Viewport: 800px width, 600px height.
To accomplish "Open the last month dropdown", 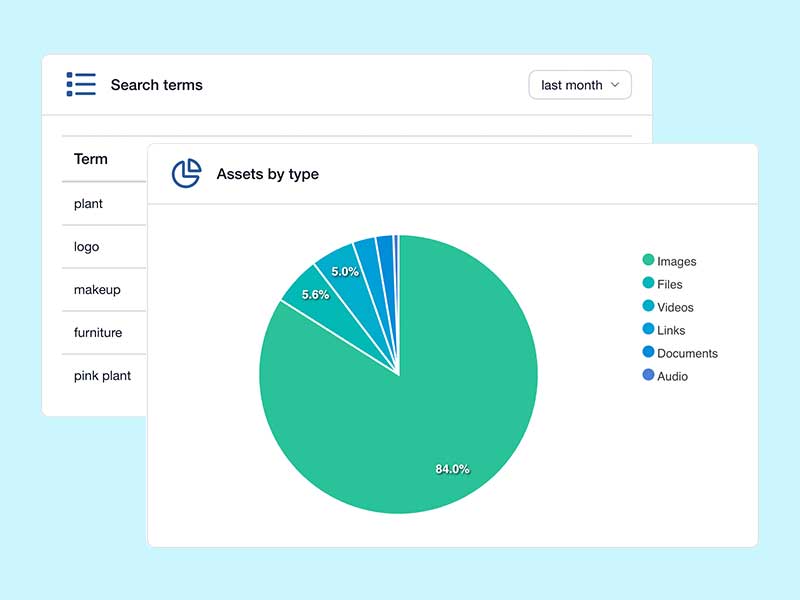I will click(580, 85).
